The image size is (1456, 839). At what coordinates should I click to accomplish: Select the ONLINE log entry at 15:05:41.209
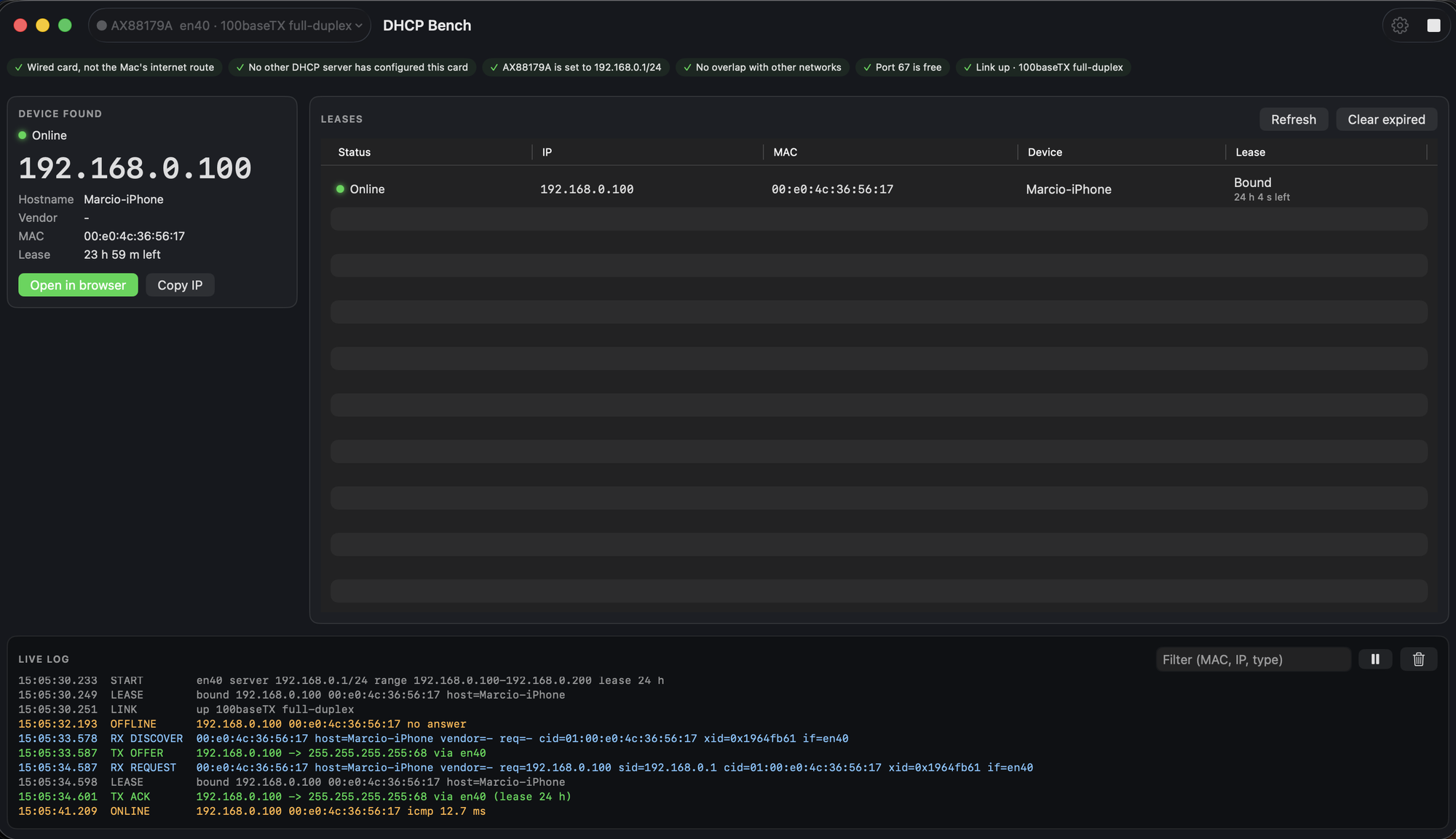pyautogui.click(x=252, y=811)
